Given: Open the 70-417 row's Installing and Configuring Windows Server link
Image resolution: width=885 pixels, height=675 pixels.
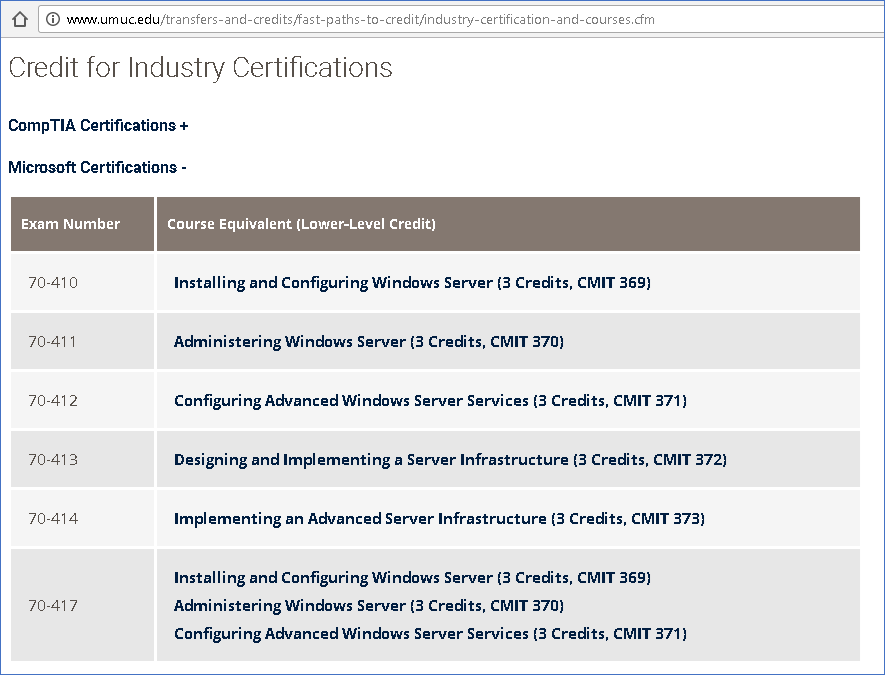Looking at the screenshot, I should point(412,578).
